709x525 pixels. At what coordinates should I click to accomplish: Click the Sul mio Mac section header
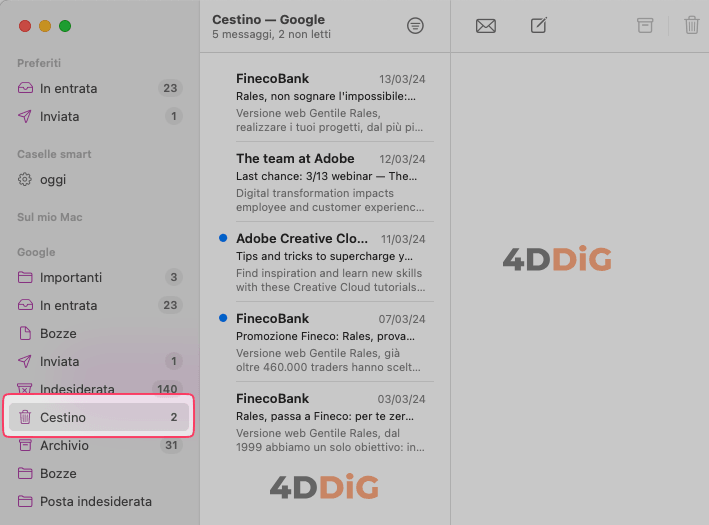click(50, 217)
